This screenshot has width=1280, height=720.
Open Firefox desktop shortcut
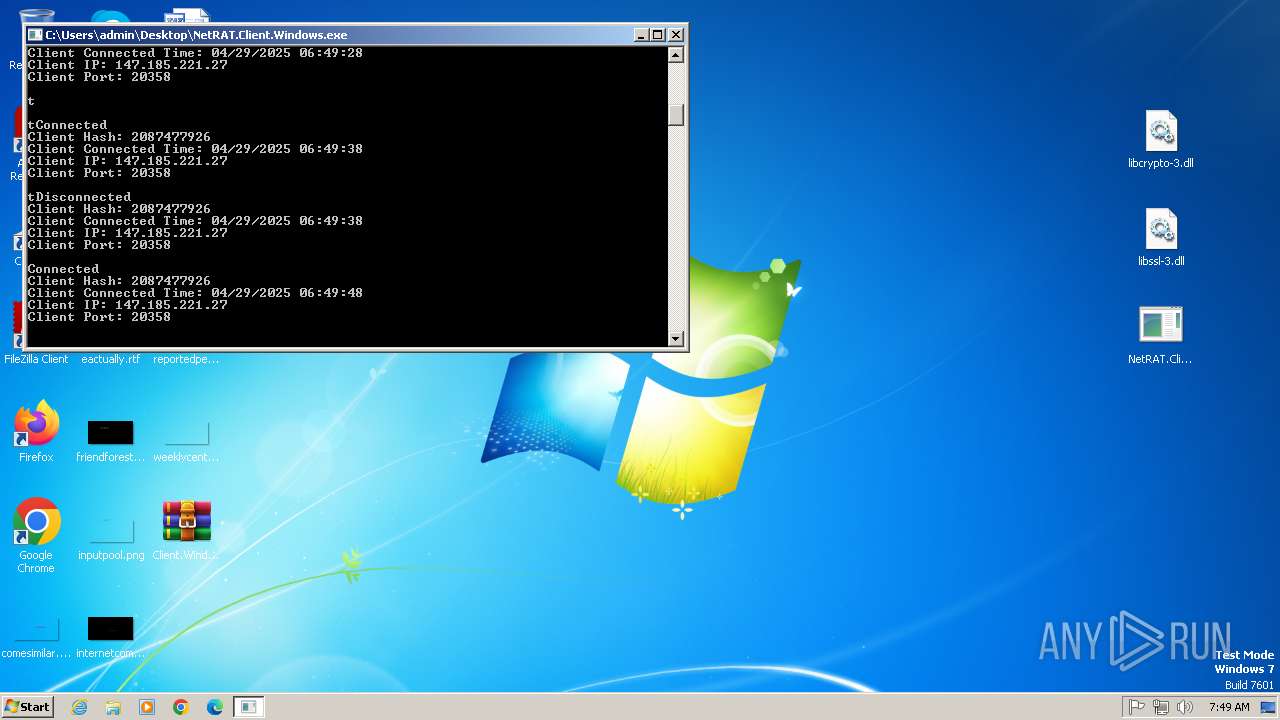(36, 433)
